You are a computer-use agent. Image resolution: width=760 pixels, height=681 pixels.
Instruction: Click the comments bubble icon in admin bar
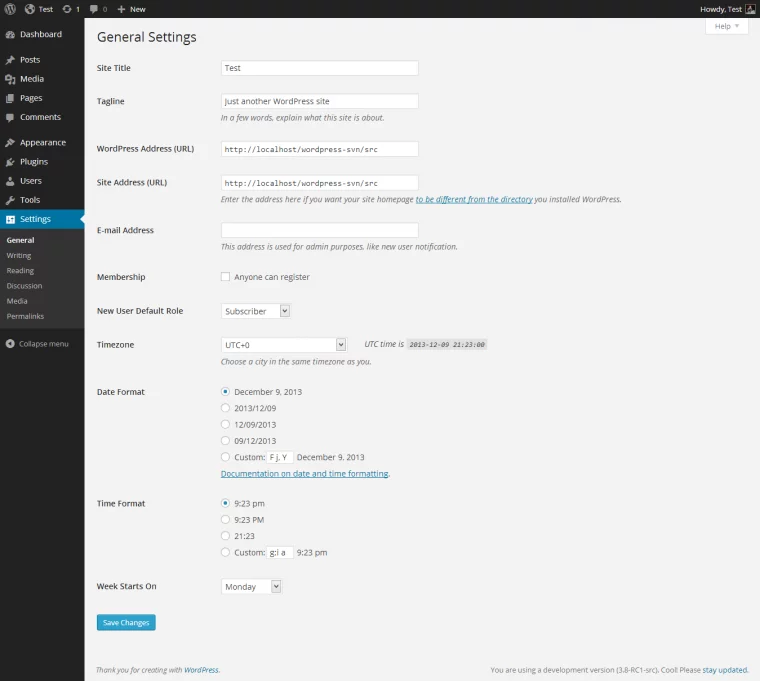94,9
